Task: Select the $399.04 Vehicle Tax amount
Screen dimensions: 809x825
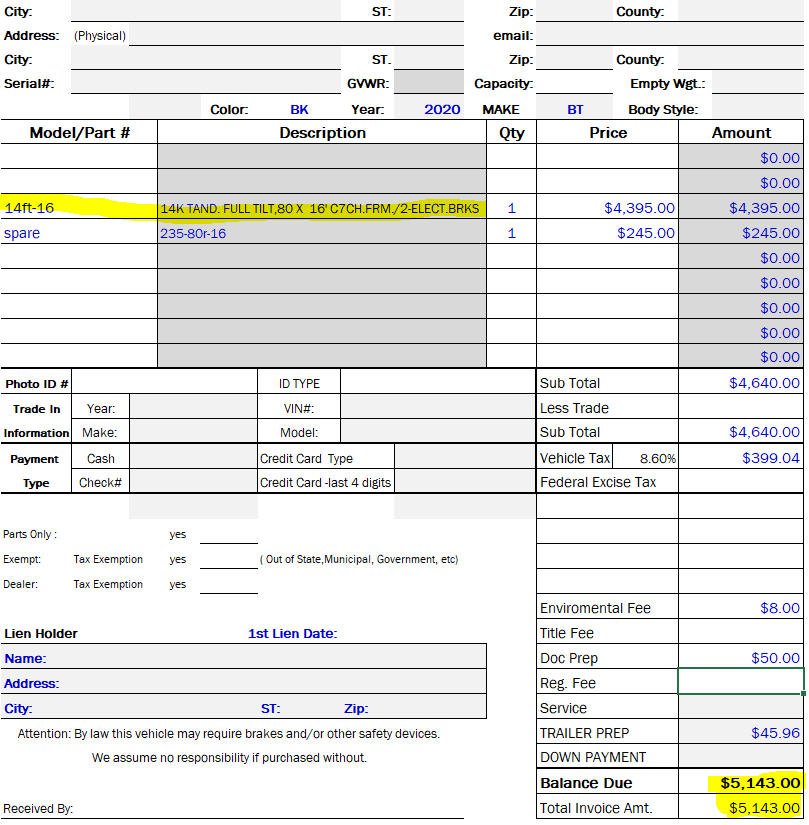Action: pyautogui.click(x=741, y=458)
